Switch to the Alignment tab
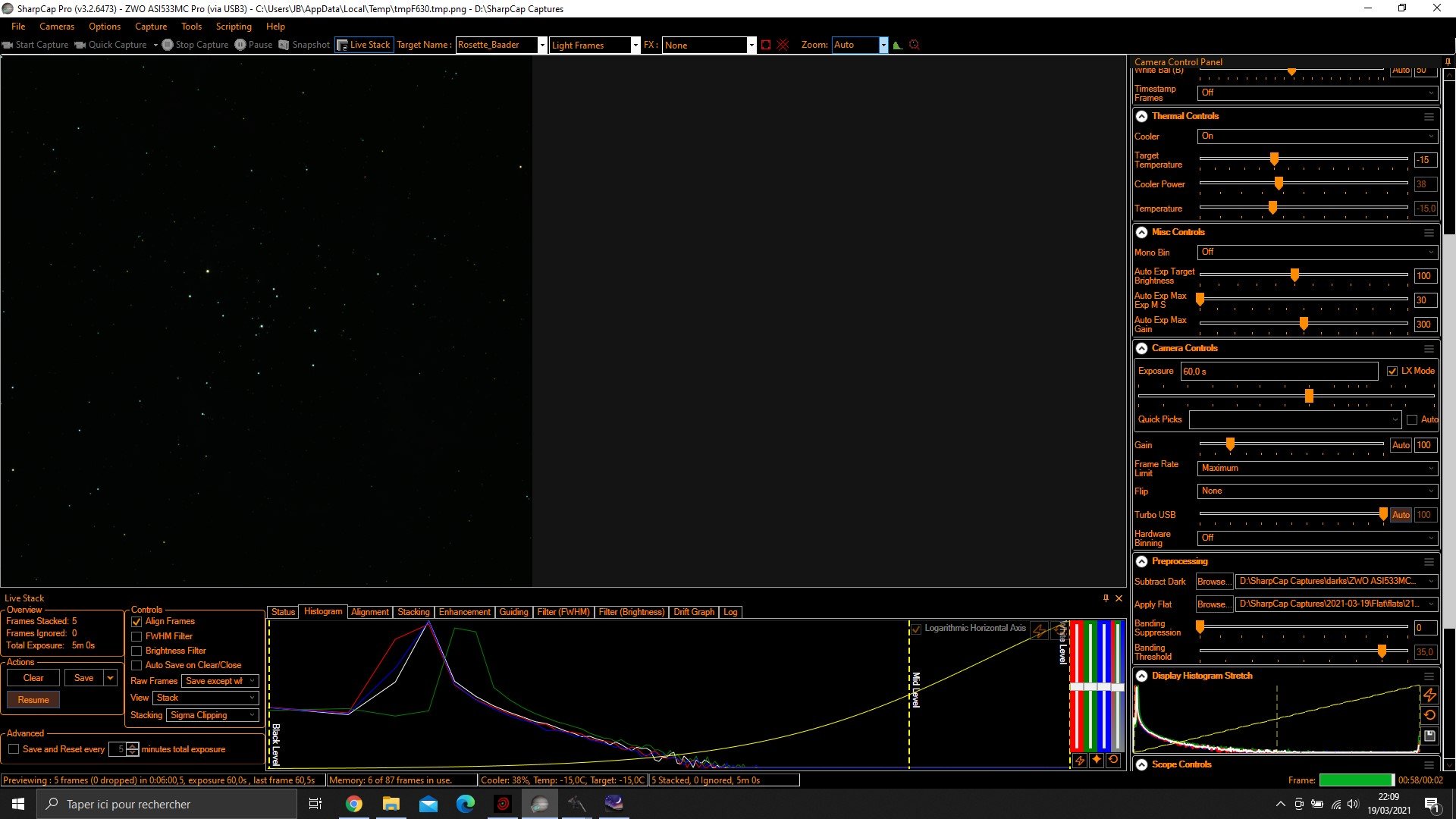1456x819 pixels. (370, 612)
